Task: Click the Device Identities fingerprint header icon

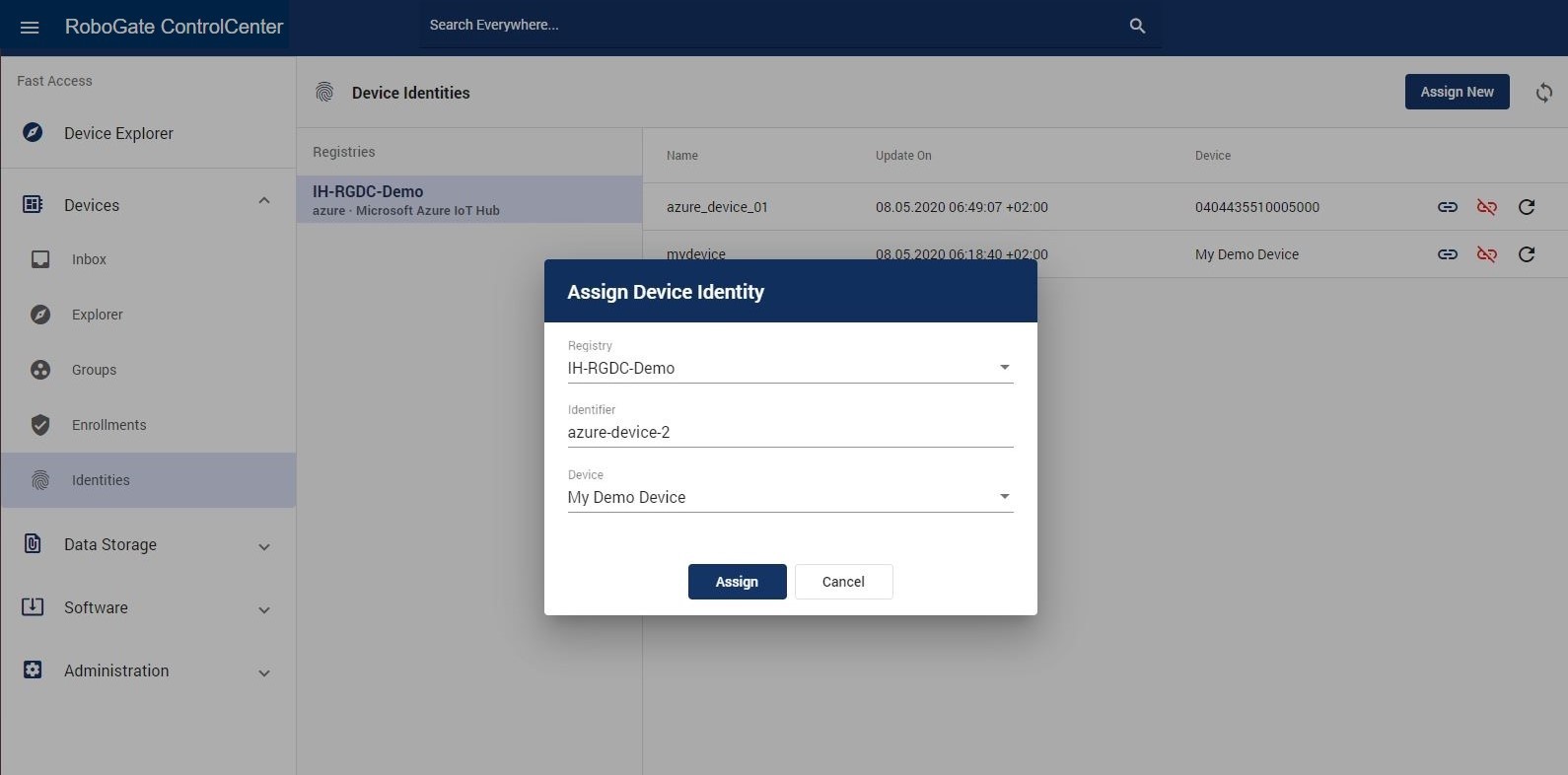Action: [324, 93]
